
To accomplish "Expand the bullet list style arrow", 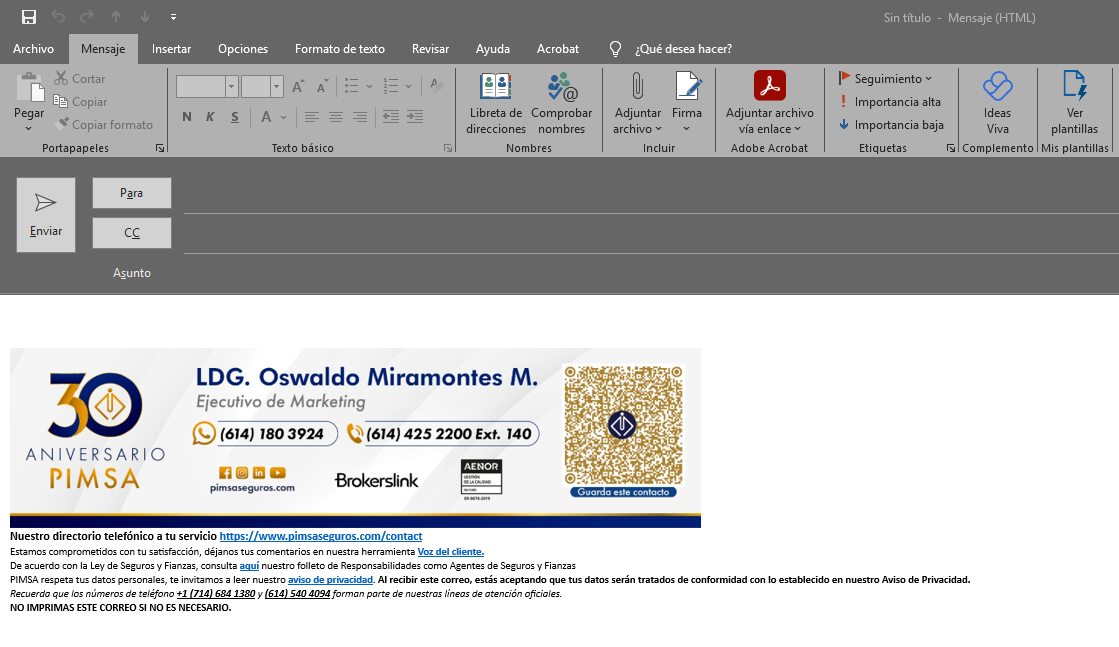I will point(369,86).
